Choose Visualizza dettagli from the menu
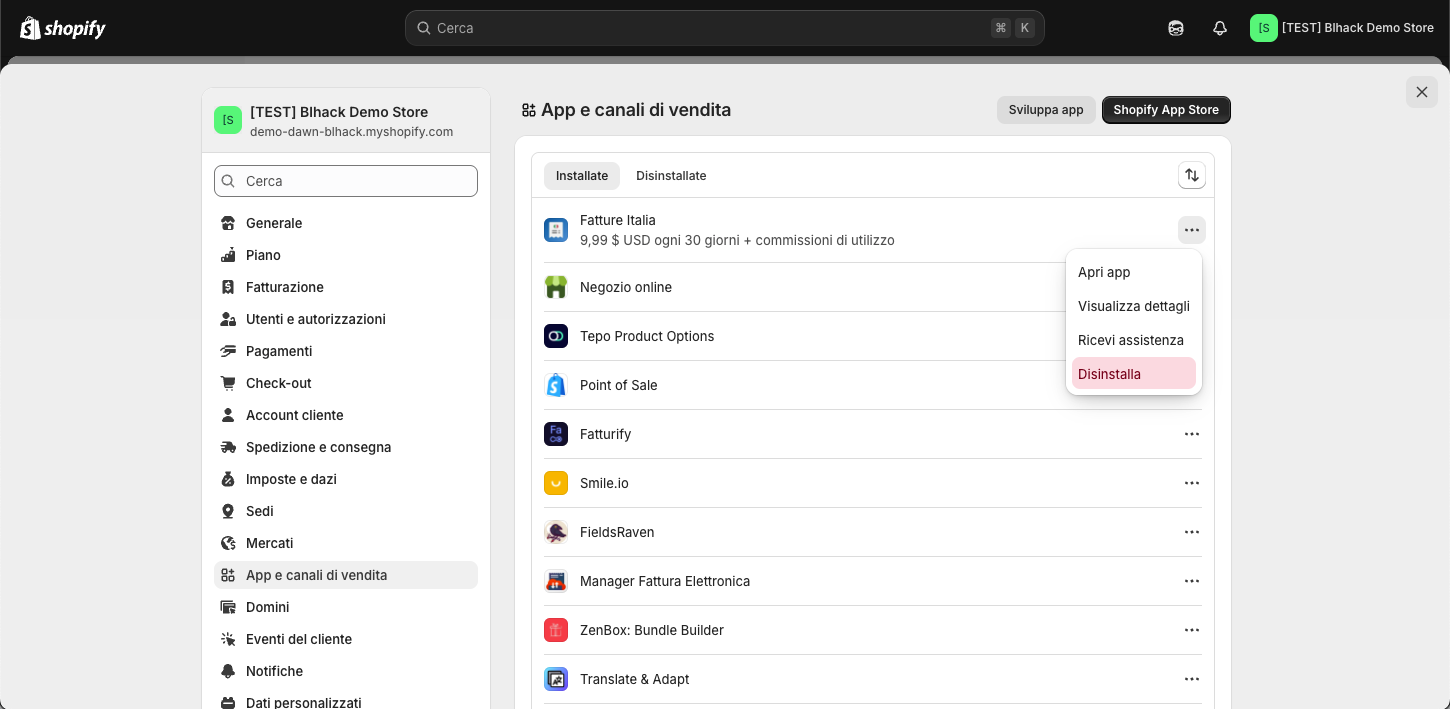Image resolution: width=1450 pixels, height=709 pixels. tap(1134, 306)
